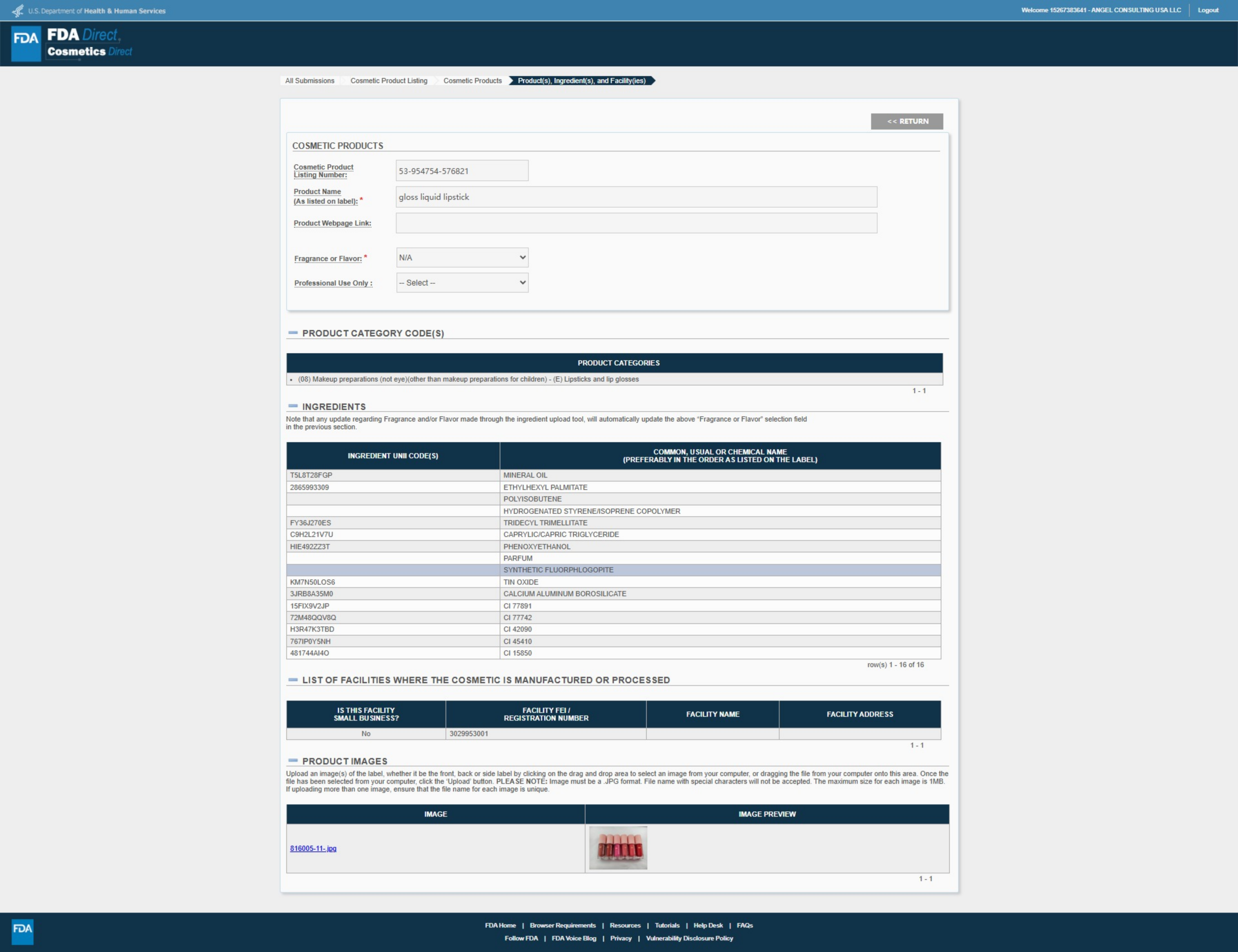Open the 816005-11-.jpg image link
This screenshot has height=952, width=1238.
313,848
